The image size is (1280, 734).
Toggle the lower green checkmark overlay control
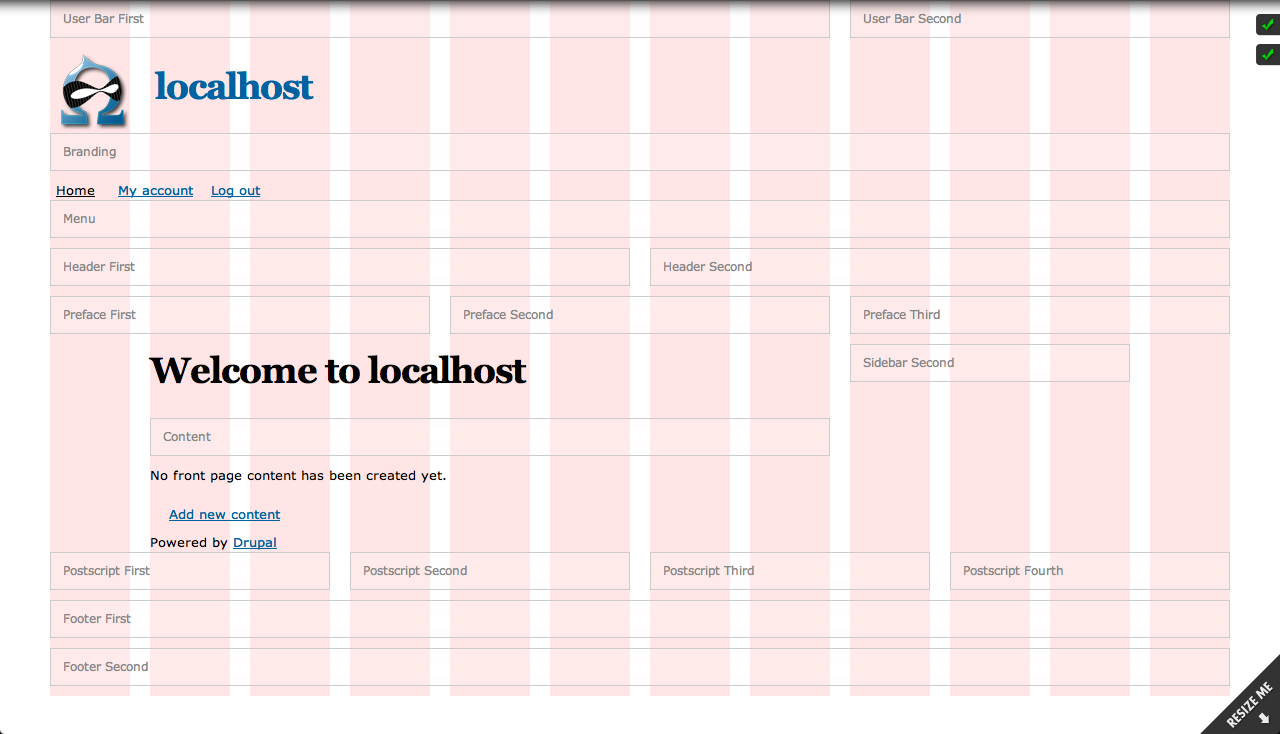point(1266,54)
